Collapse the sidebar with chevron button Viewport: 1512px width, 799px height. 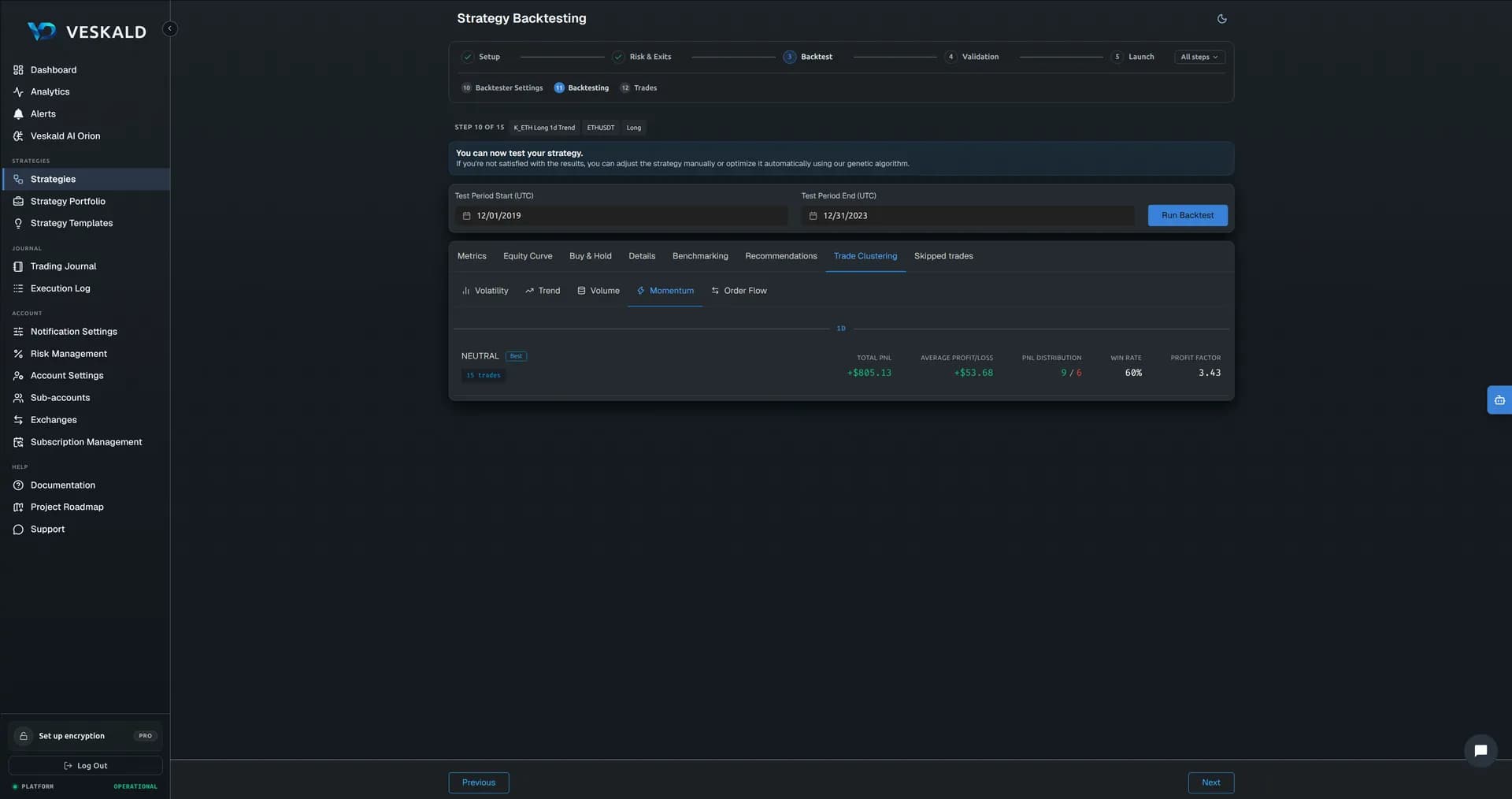coord(169,28)
